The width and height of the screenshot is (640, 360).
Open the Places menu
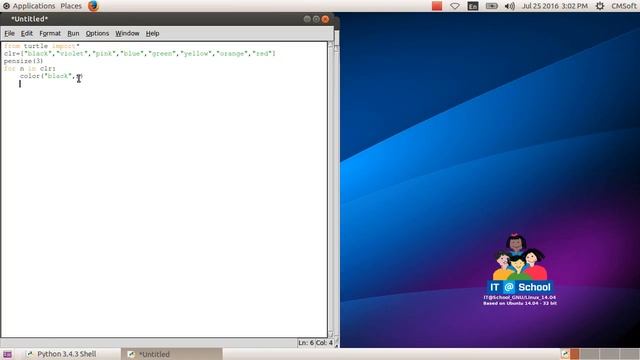point(71,6)
